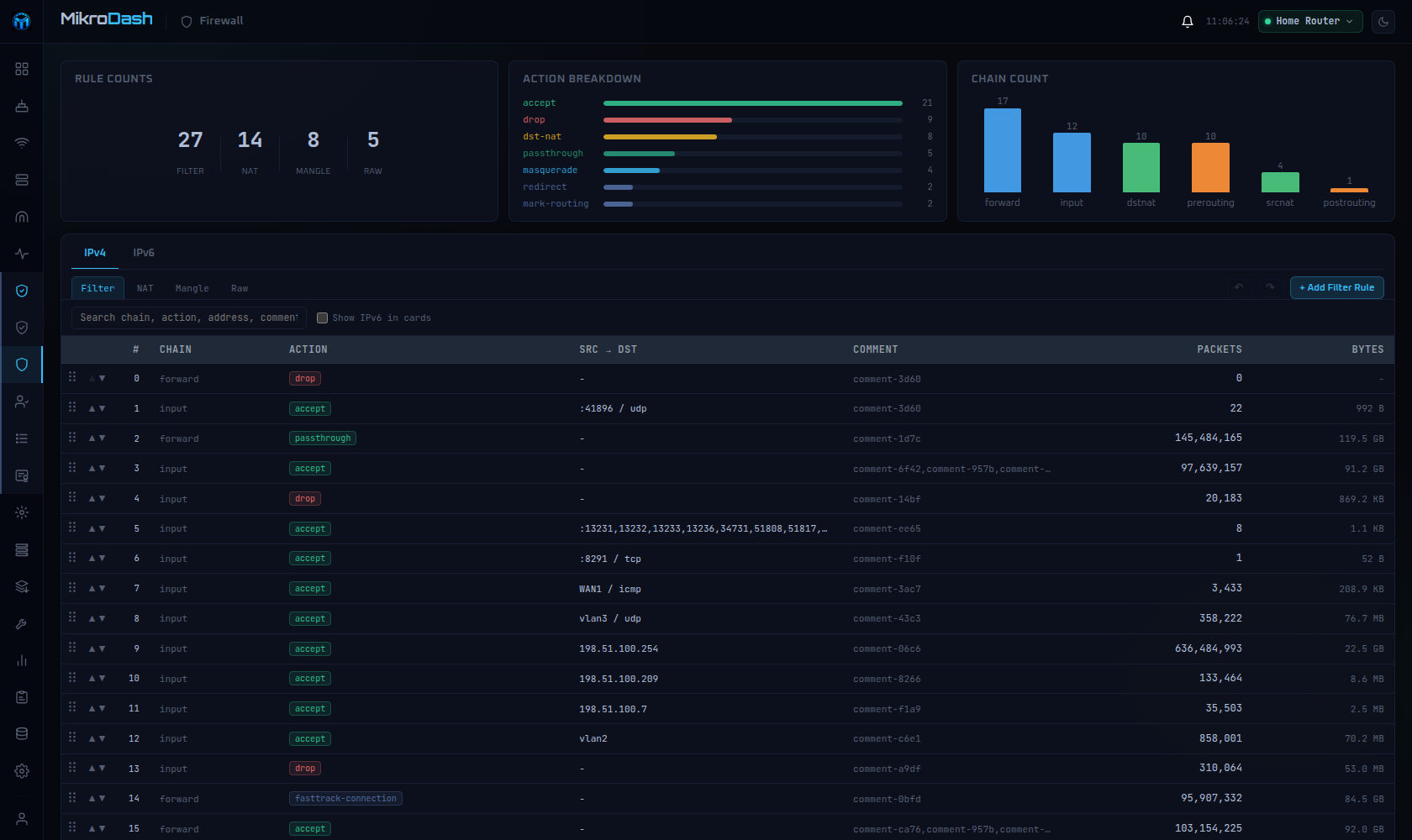
Task: Click the BYTES column header
Action: point(1367,349)
